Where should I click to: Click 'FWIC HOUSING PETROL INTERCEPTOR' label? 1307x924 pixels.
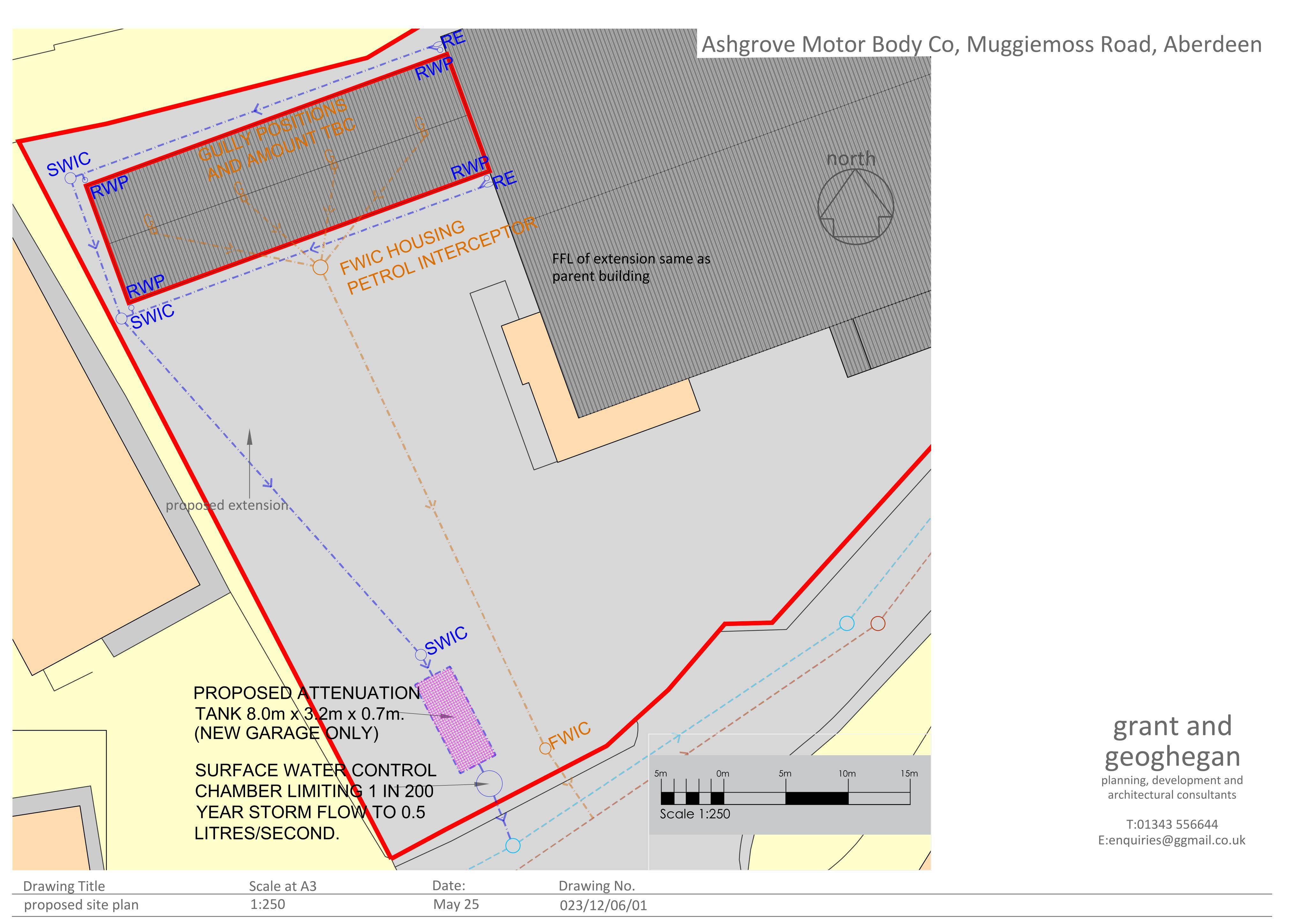tap(438, 256)
